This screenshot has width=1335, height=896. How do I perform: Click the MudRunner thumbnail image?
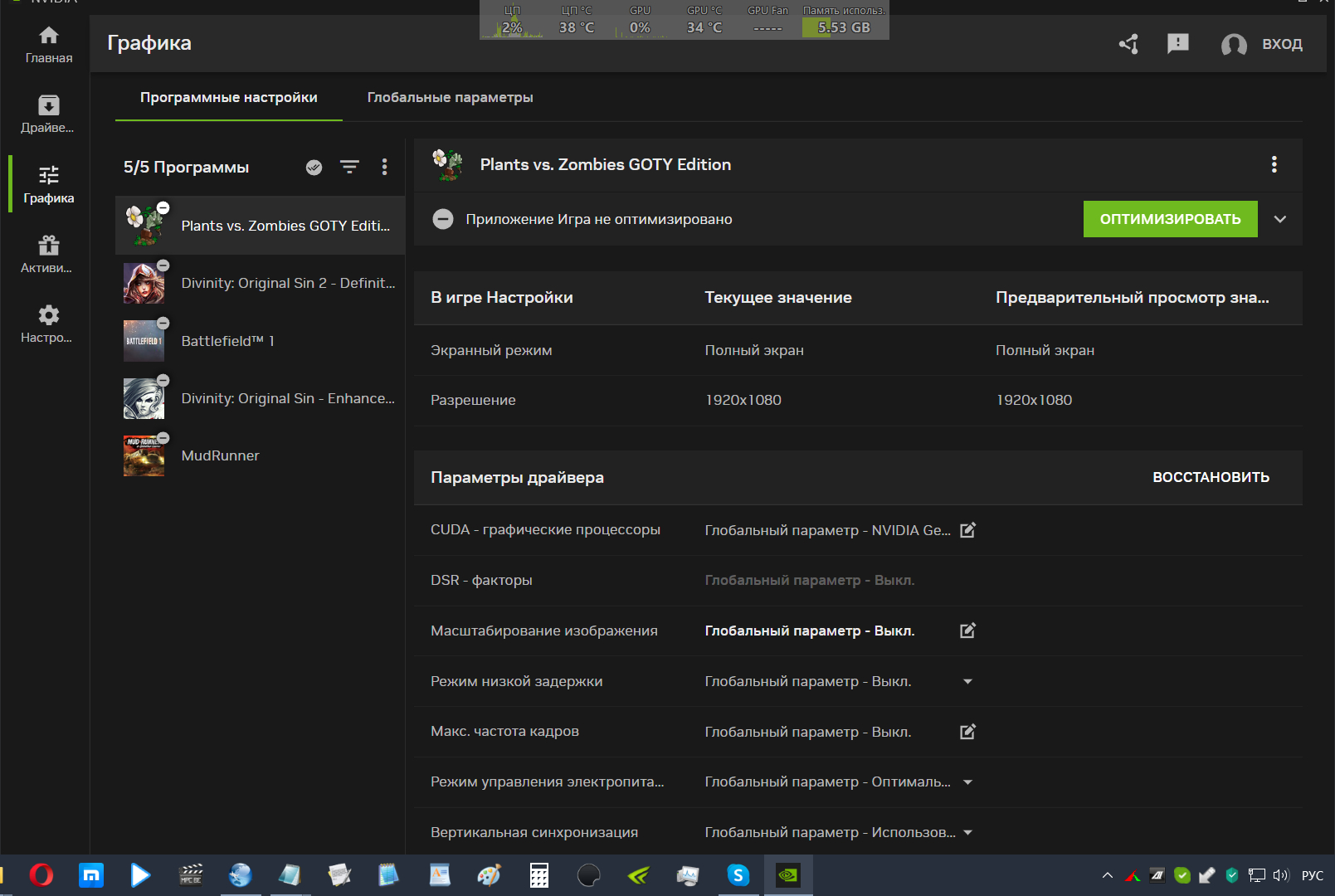point(144,455)
